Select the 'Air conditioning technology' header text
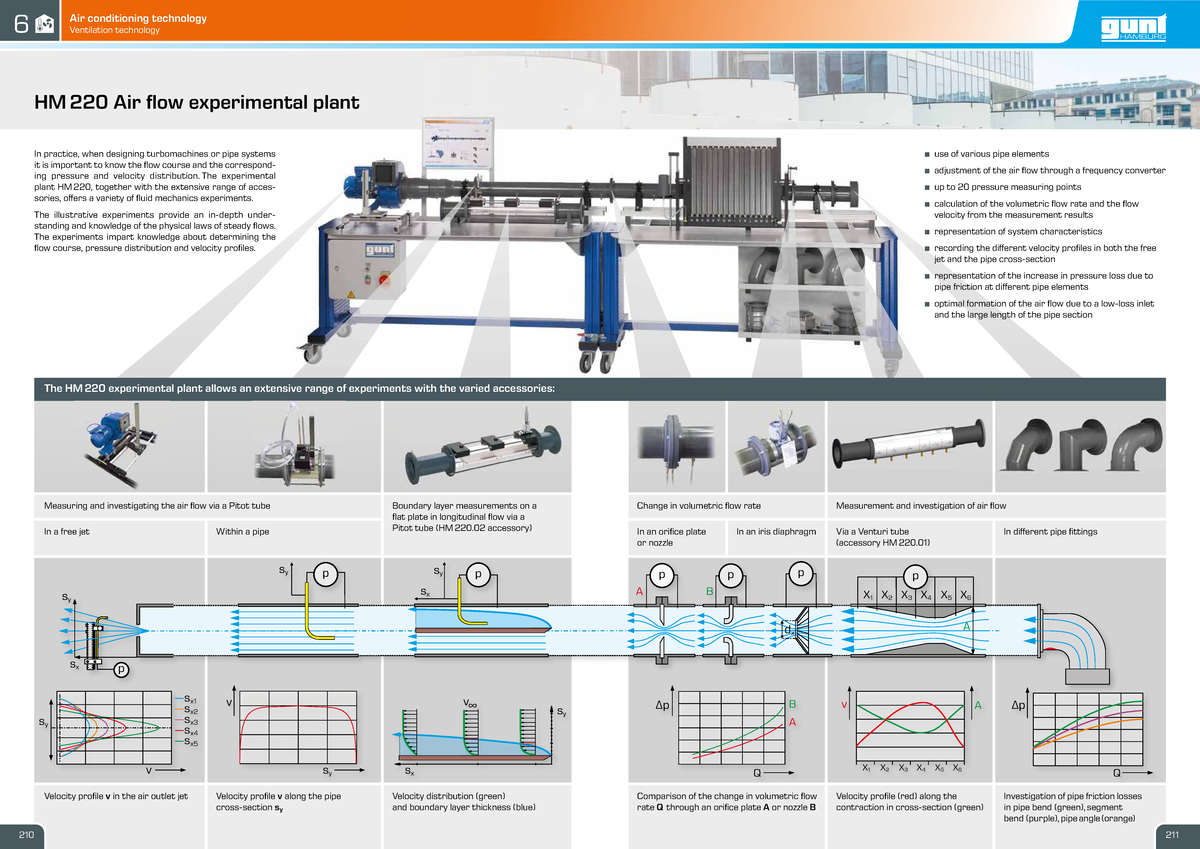 click(x=137, y=18)
